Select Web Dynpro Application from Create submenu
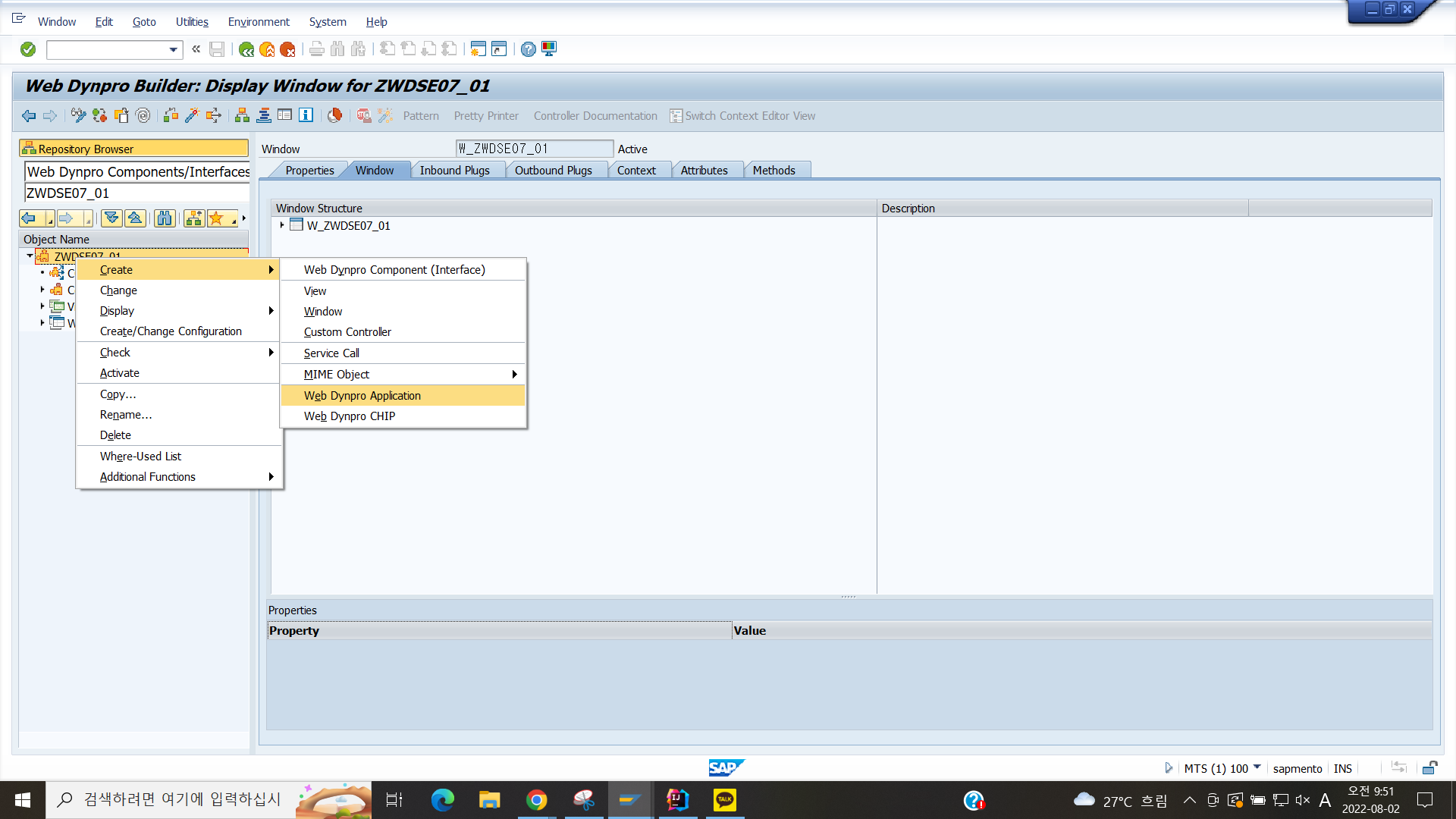Viewport: 1456px width, 819px height. [x=403, y=396]
